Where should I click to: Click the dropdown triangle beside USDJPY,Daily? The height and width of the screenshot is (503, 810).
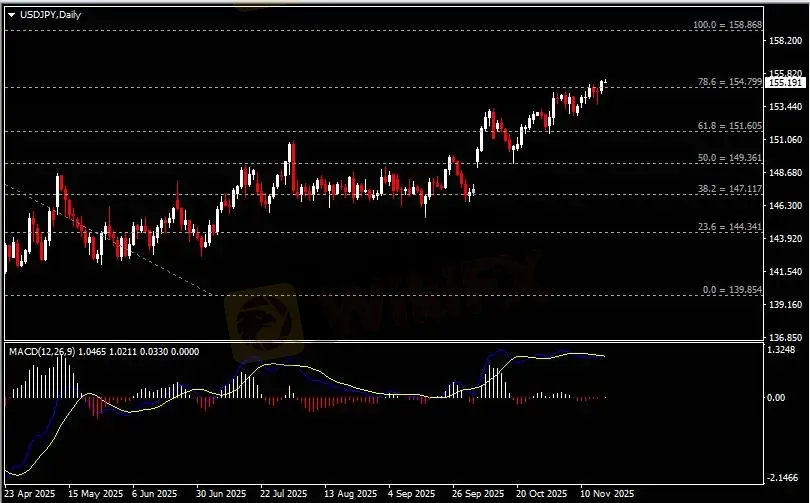11,13
